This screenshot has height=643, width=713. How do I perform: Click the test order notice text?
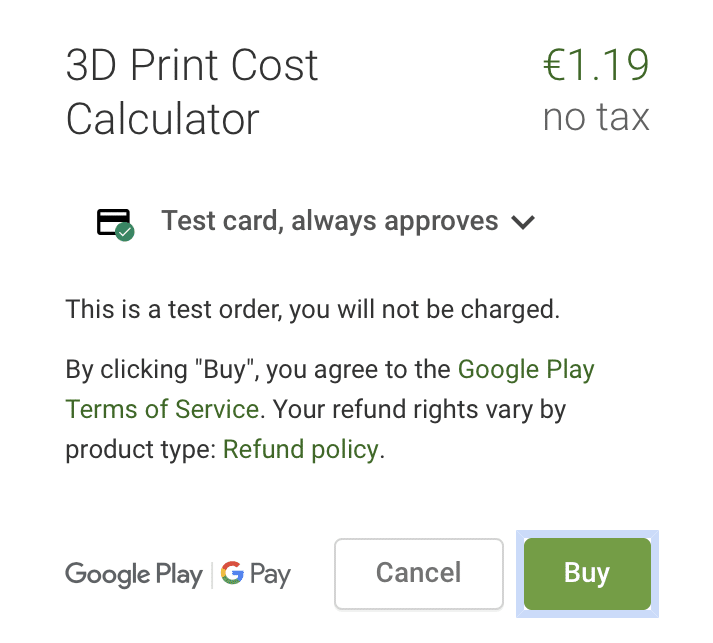(x=313, y=310)
